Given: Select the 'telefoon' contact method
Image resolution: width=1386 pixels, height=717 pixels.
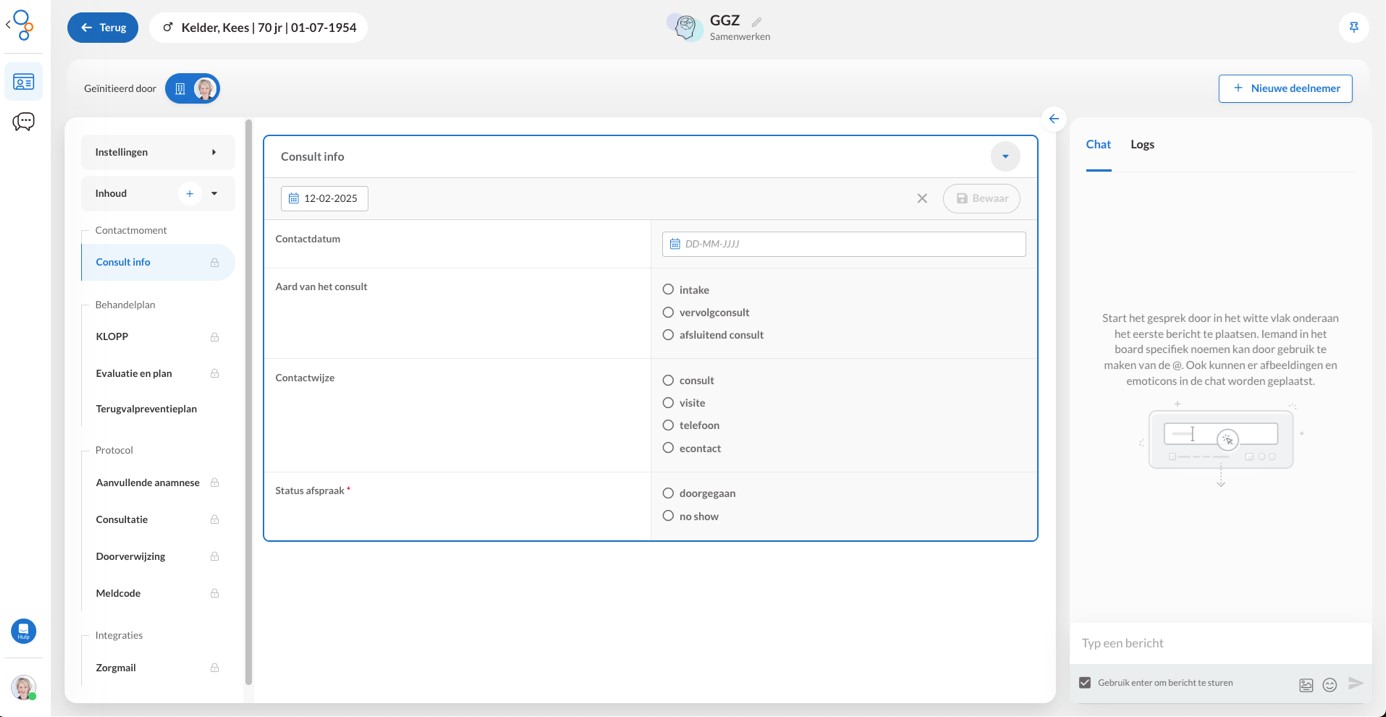Looking at the screenshot, I should point(668,426).
